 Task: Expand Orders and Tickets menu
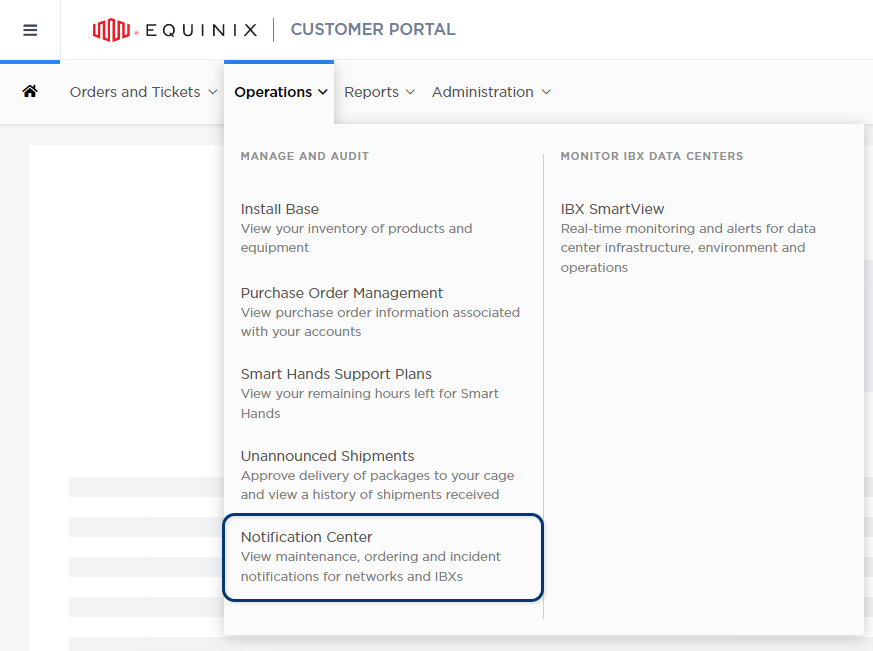(143, 92)
